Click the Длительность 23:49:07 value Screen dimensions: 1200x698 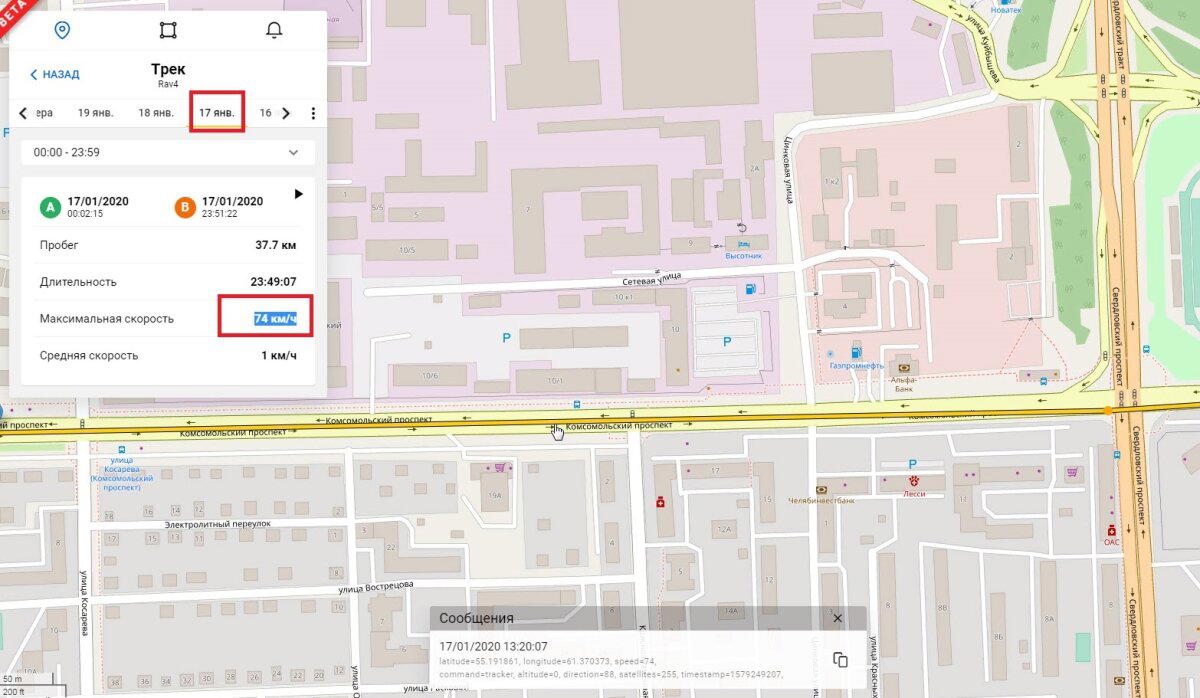click(273, 282)
